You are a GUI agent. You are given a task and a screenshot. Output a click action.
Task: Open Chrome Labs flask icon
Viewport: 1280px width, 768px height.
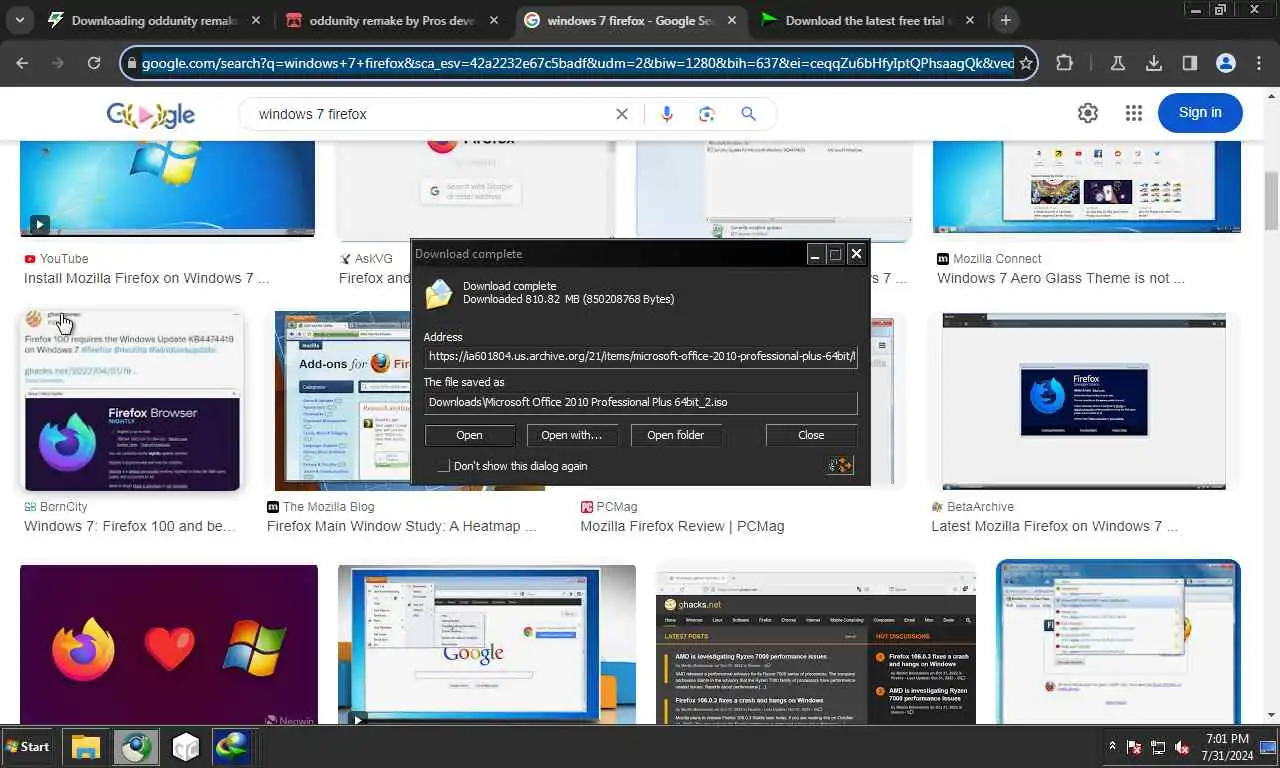1118,63
